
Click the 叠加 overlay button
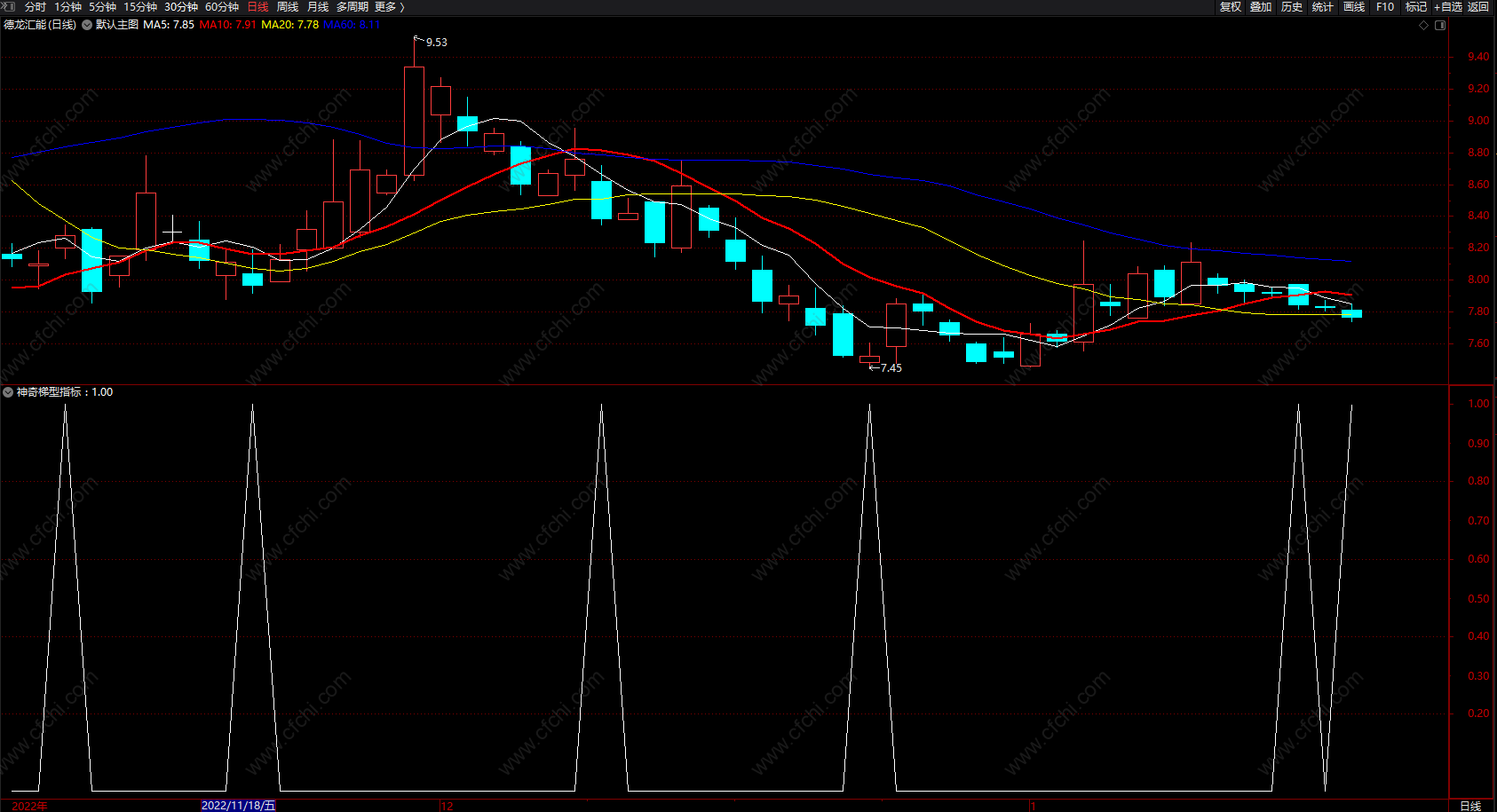[x=1261, y=7]
